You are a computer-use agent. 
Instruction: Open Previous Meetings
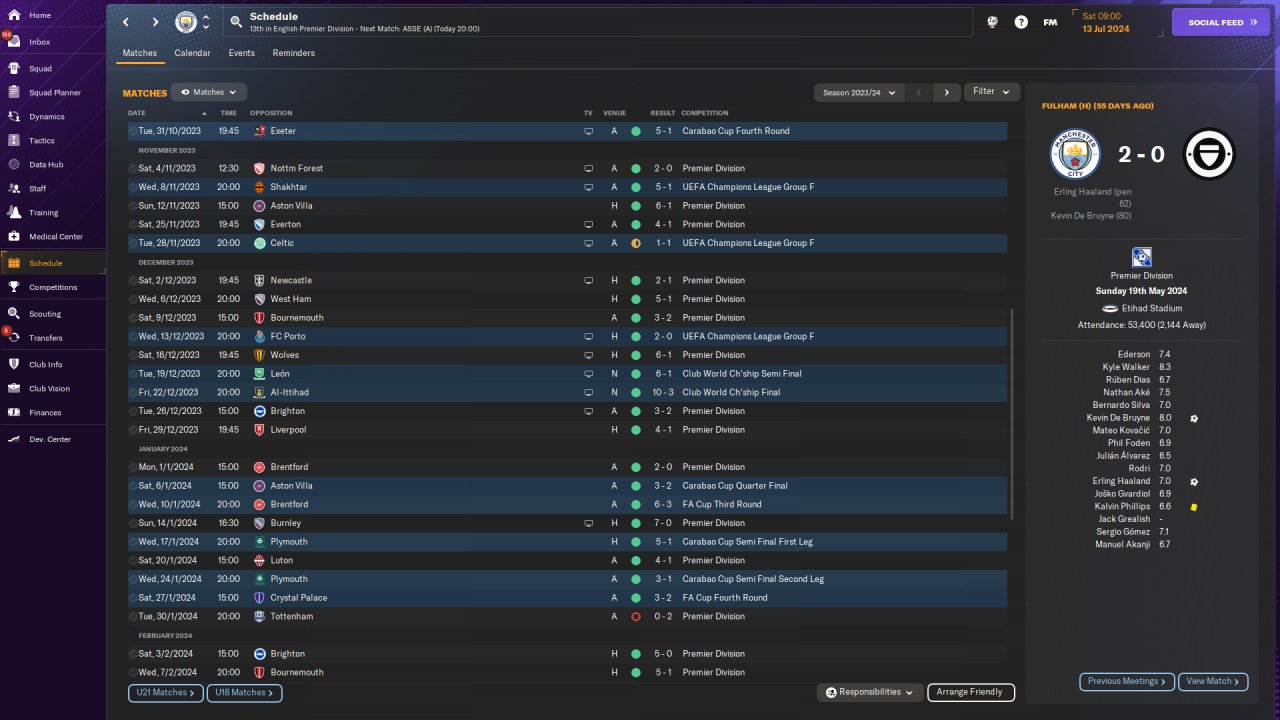tap(1127, 681)
